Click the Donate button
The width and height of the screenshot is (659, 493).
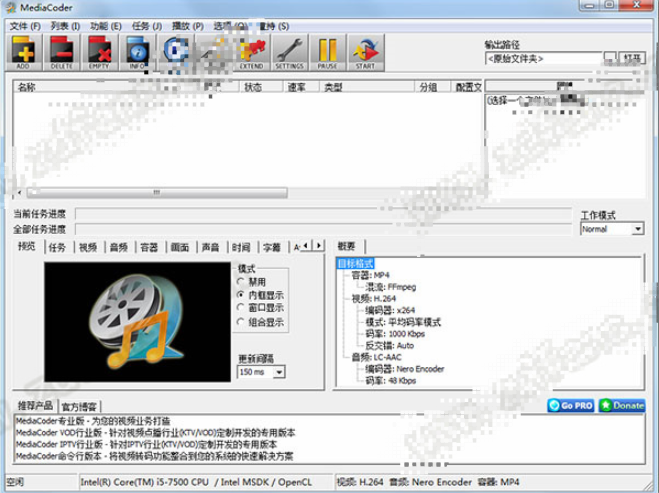coord(622,406)
